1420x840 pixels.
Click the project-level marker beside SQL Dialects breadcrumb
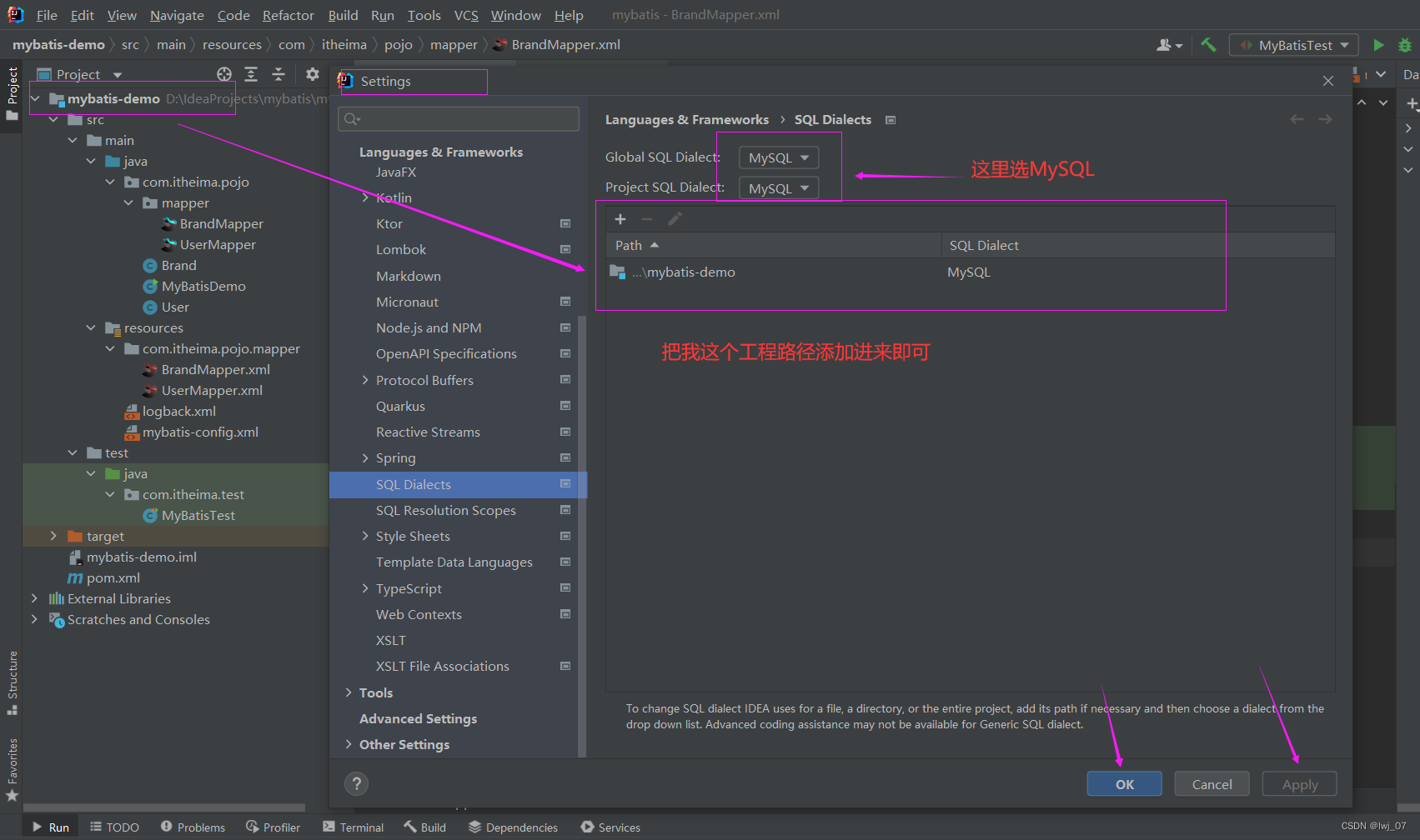[891, 120]
